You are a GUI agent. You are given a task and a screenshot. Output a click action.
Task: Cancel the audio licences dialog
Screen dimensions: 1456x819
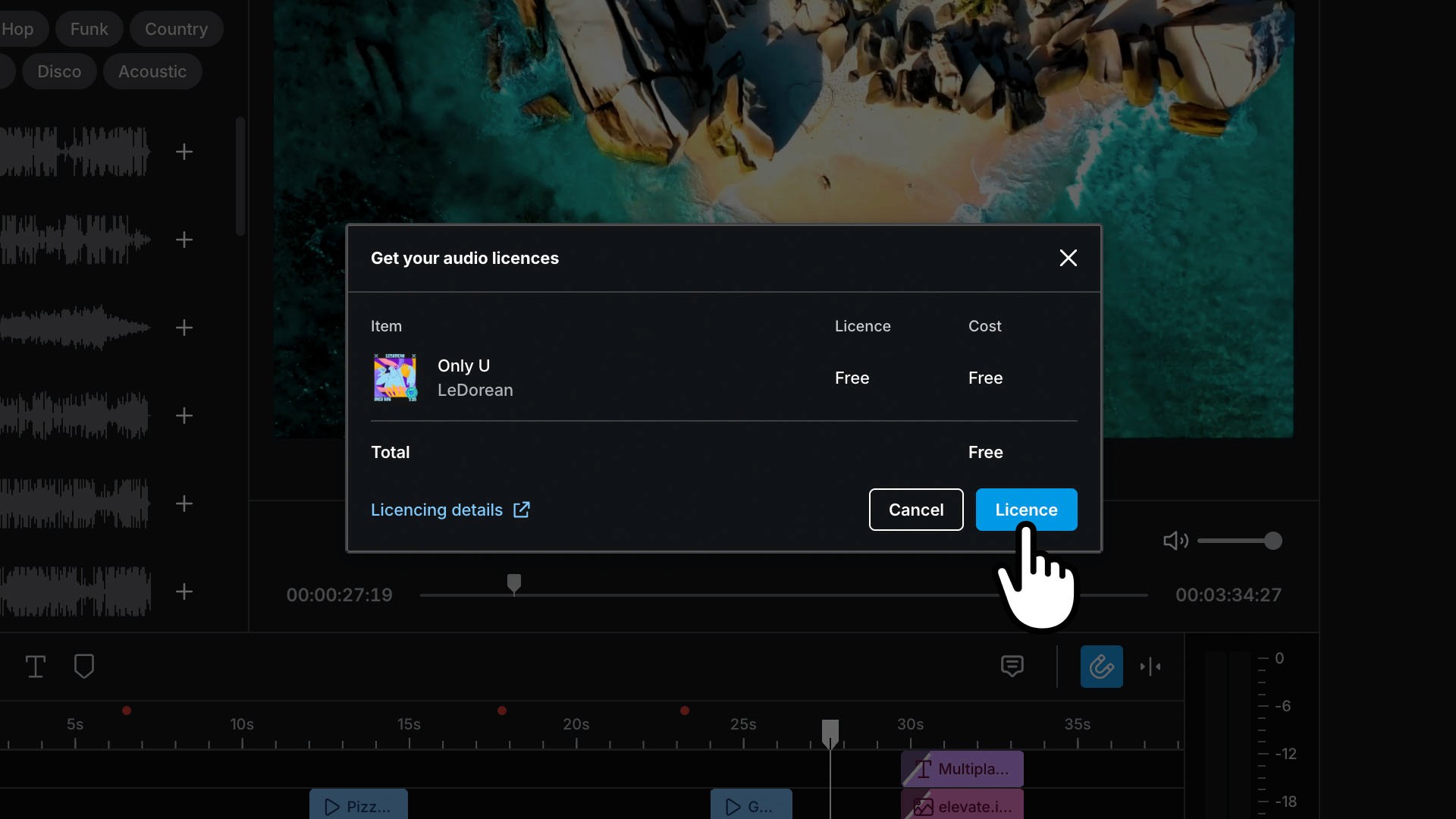[x=915, y=510]
